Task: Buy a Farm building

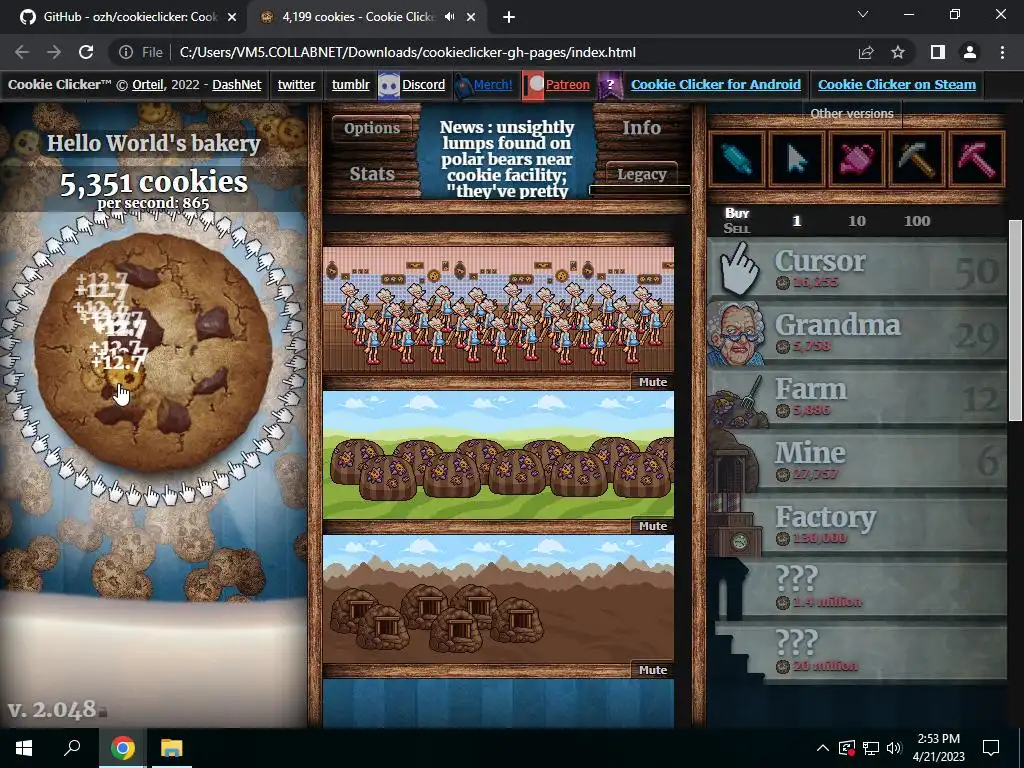Action: coord(857,397)
